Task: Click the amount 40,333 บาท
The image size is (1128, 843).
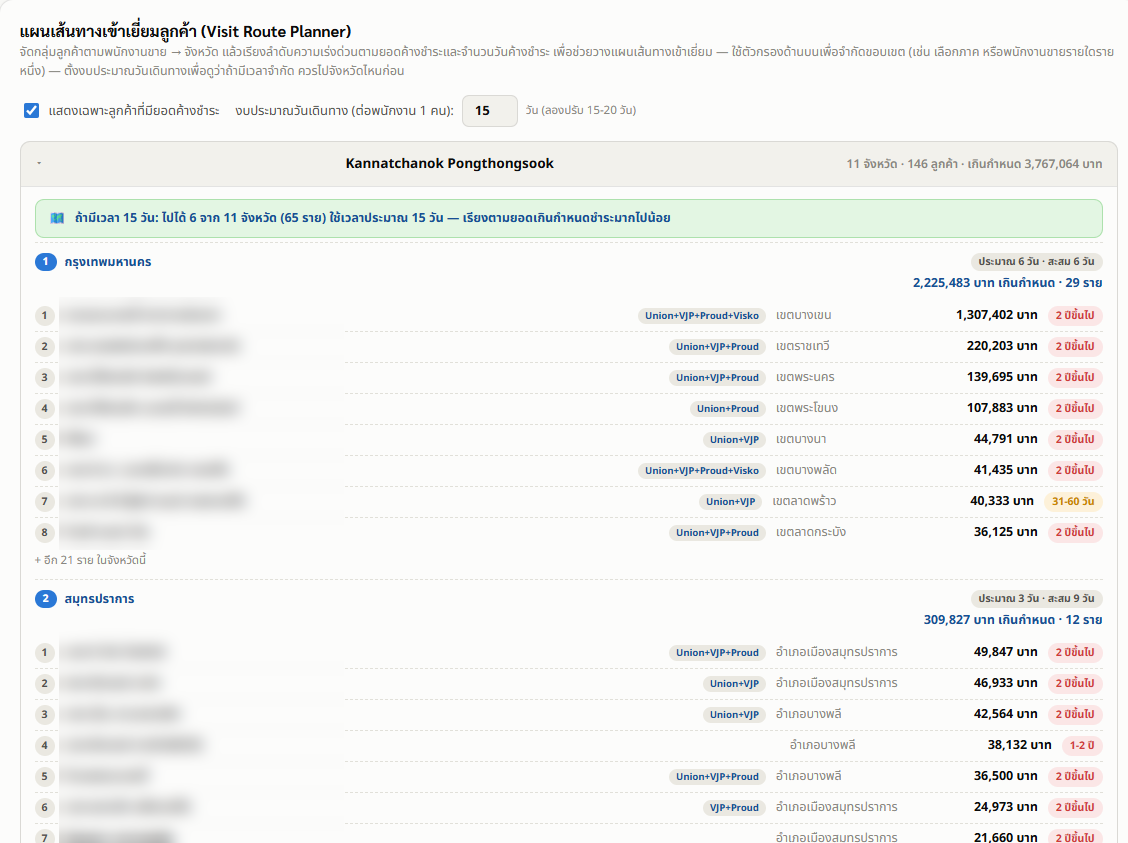Action: [x=1002, y=501]
